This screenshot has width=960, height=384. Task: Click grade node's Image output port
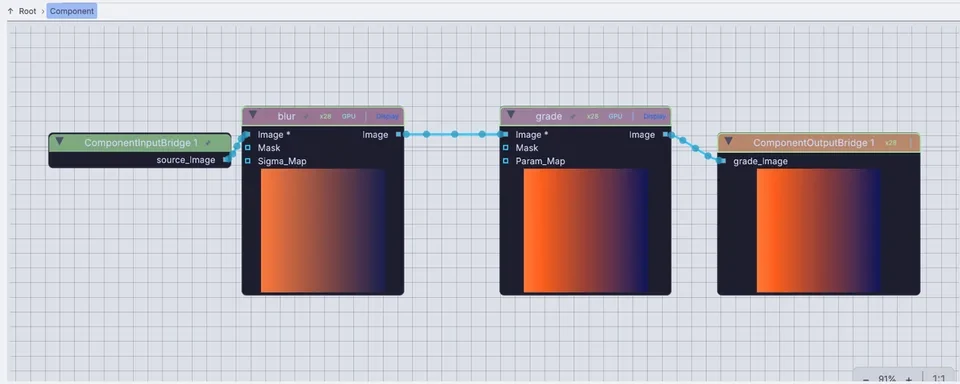(666, 134)
